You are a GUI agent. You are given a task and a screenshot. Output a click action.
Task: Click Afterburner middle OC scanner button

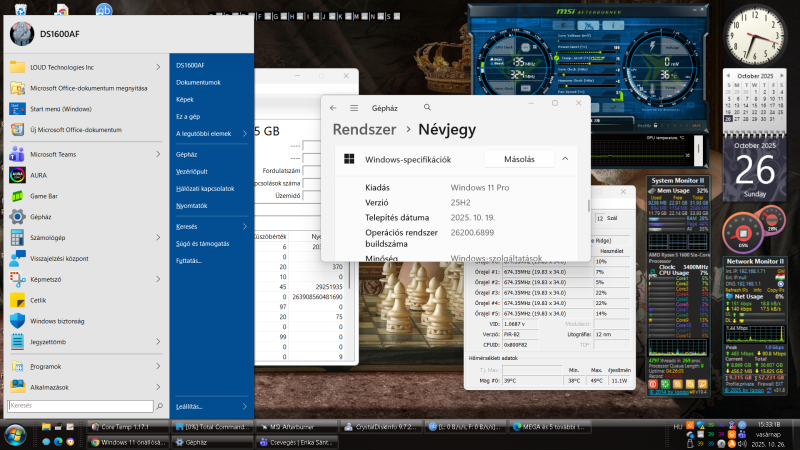[588, 25]
